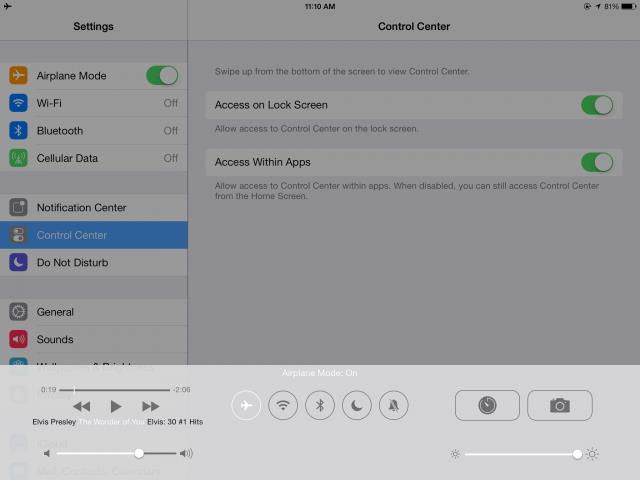Toggle Airplane Mode switch in Settings list
Viewport: 640px width, 480px height.
point(162,76)
